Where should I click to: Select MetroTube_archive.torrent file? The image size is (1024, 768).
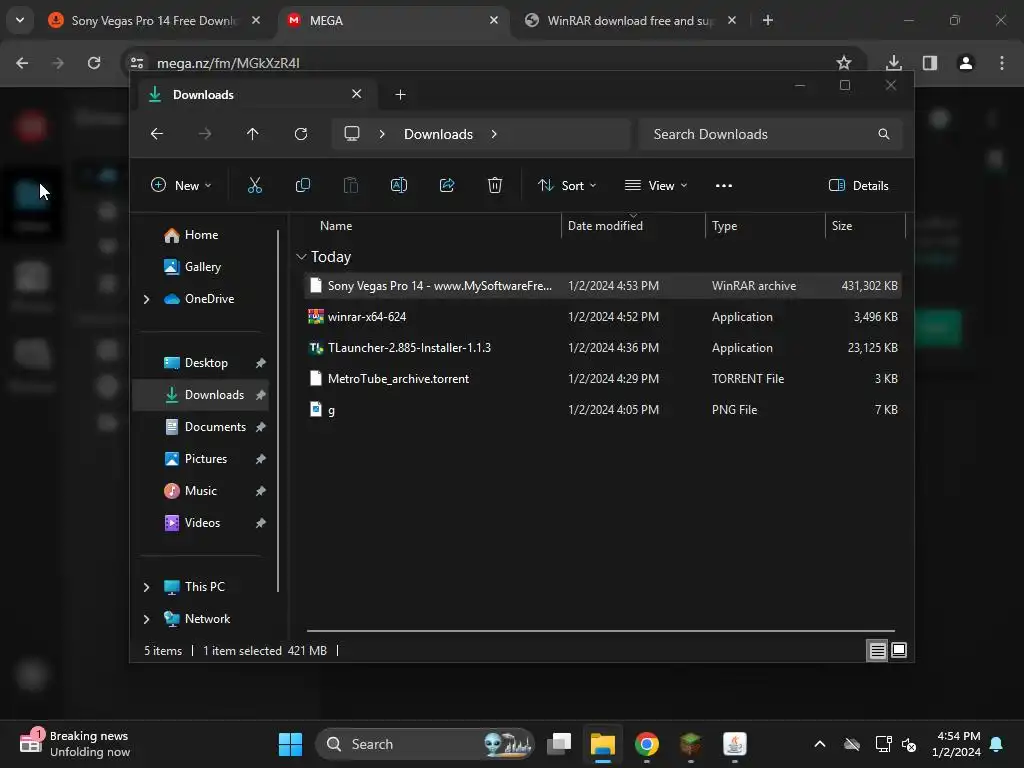coord(603,379)
